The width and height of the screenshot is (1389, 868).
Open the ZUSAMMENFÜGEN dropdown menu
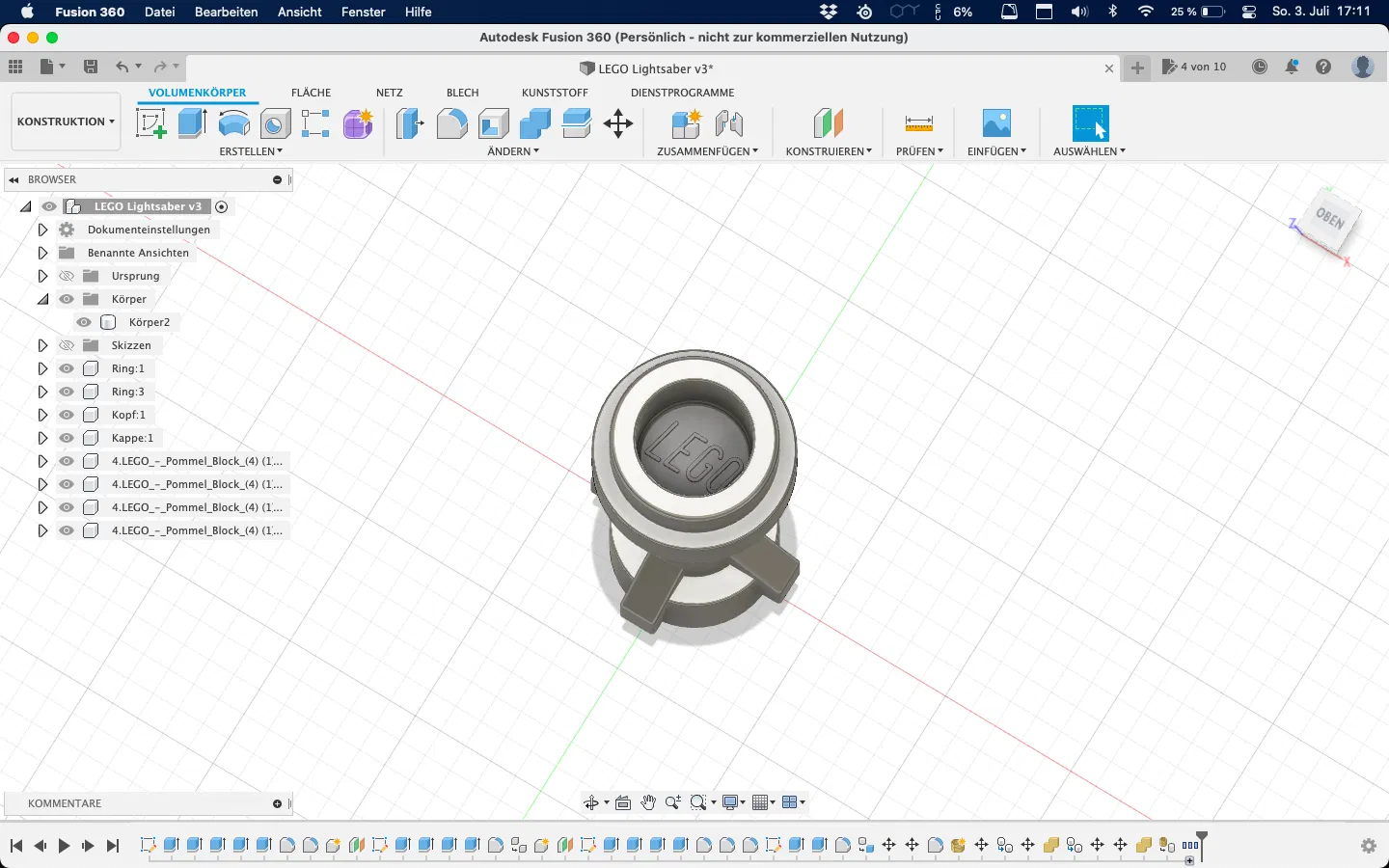click(x=707, y=151)
